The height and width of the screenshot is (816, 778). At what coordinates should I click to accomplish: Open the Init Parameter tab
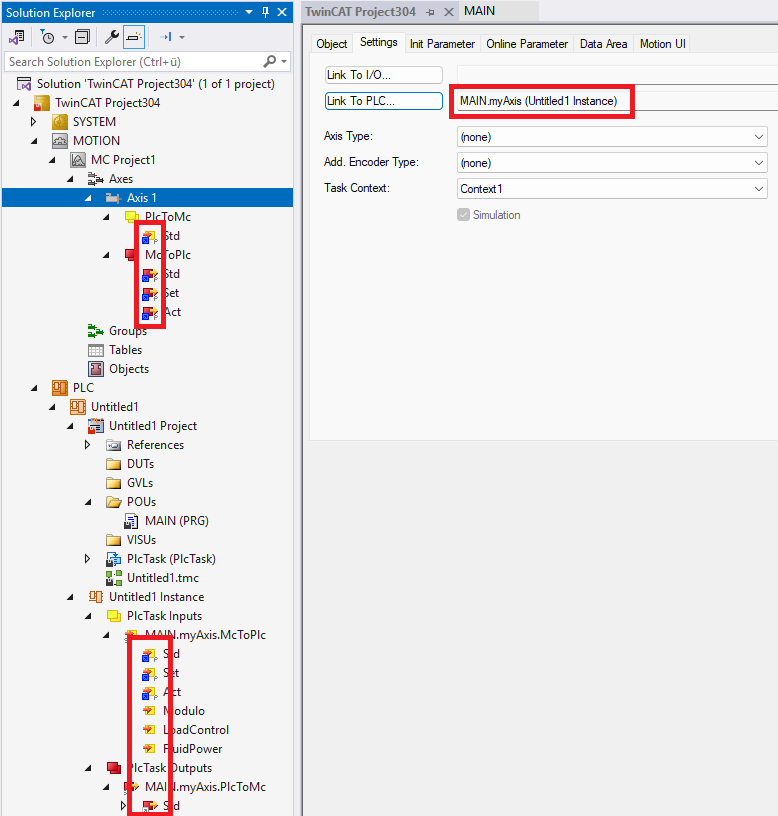click(442, 44)
